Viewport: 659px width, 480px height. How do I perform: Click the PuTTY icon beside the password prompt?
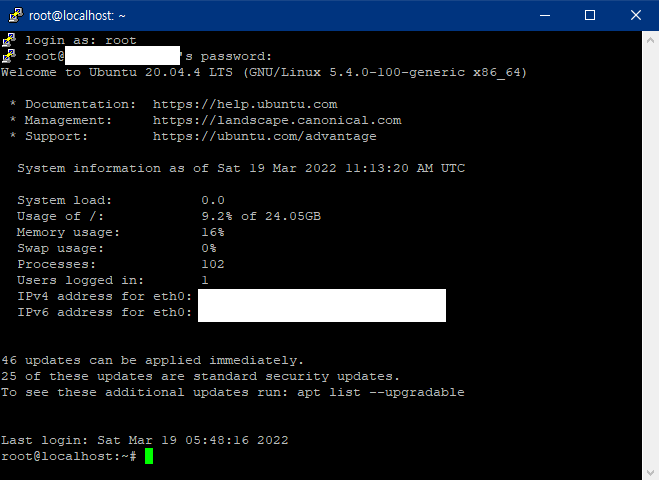click(9, 56)
